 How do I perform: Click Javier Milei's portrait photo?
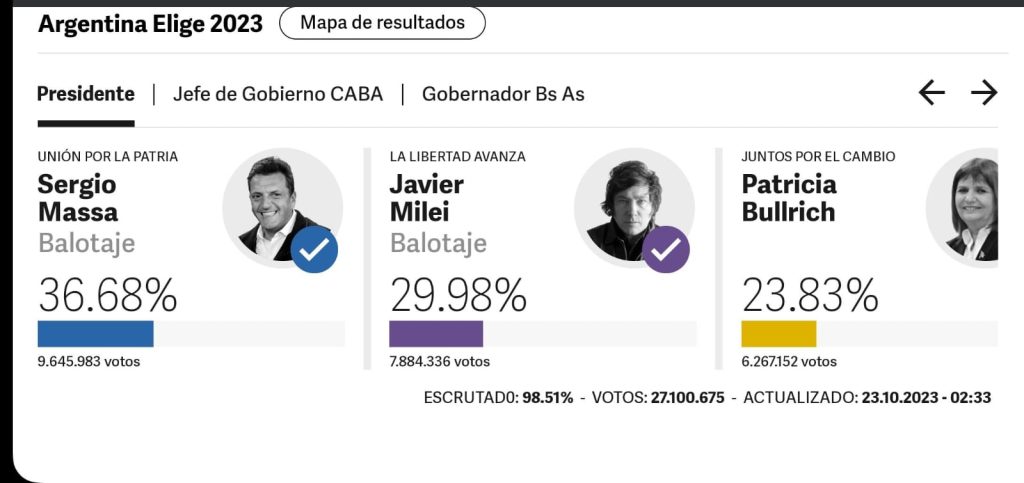coord(628,203)
